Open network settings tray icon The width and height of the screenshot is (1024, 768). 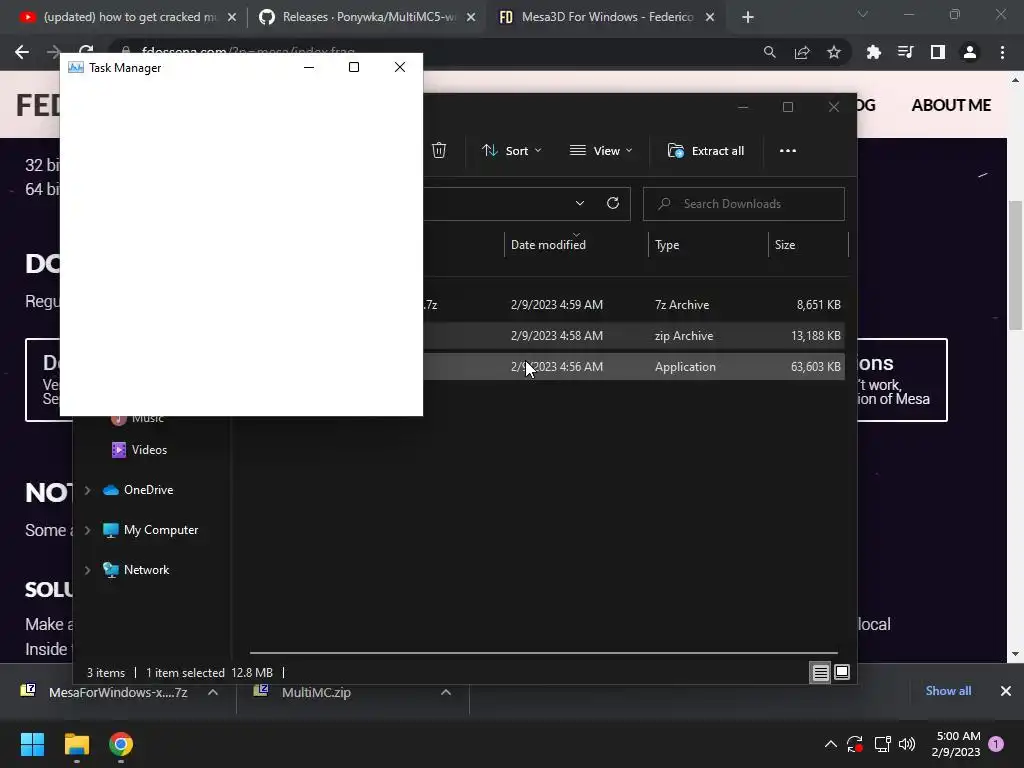point(882,744)
